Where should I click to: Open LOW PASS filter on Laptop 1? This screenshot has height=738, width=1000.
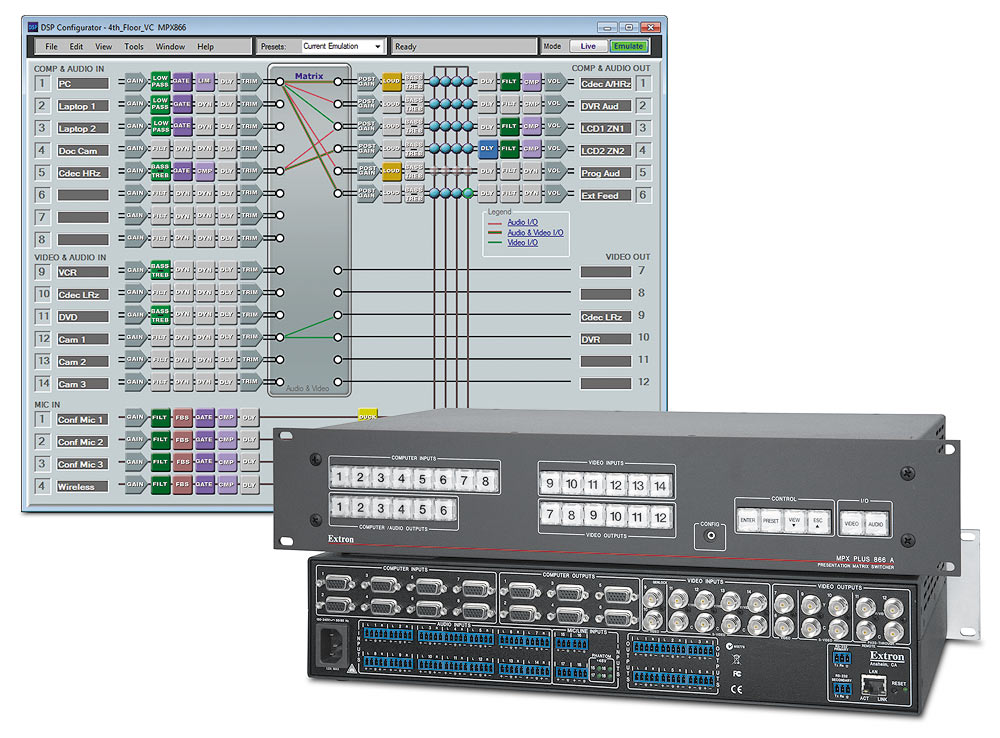point(160,103)
